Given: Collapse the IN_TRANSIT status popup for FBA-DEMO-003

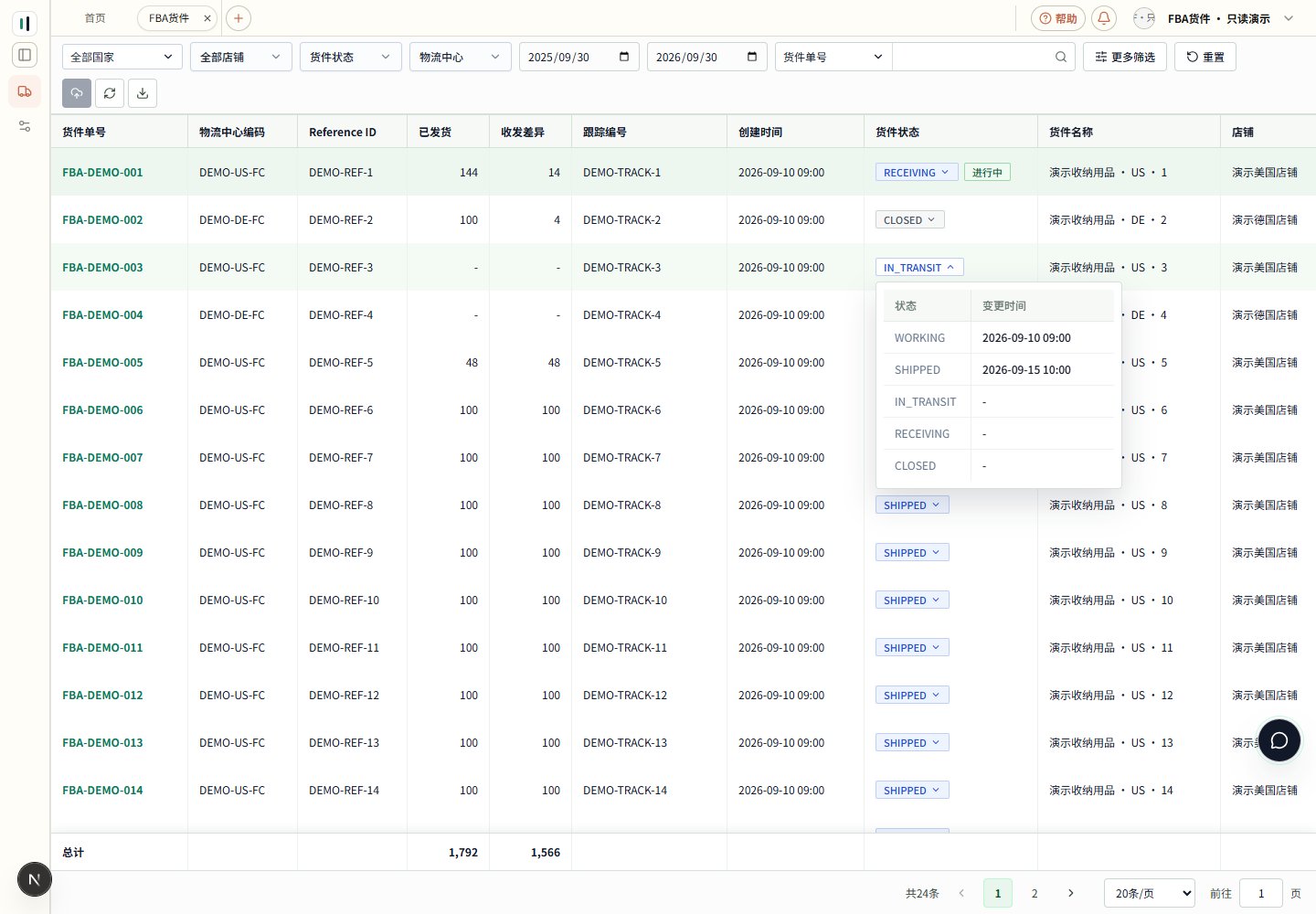Looking at the screenshot, I should click(x=919, y=268).
